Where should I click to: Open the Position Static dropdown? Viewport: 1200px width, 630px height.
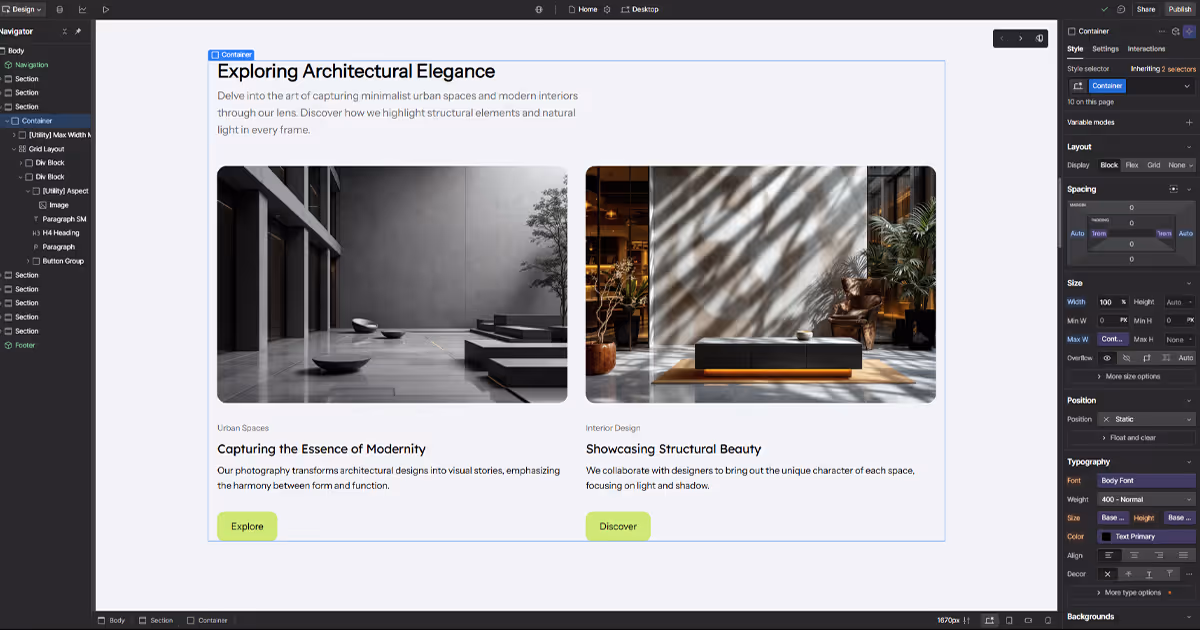coord(1146,419)
